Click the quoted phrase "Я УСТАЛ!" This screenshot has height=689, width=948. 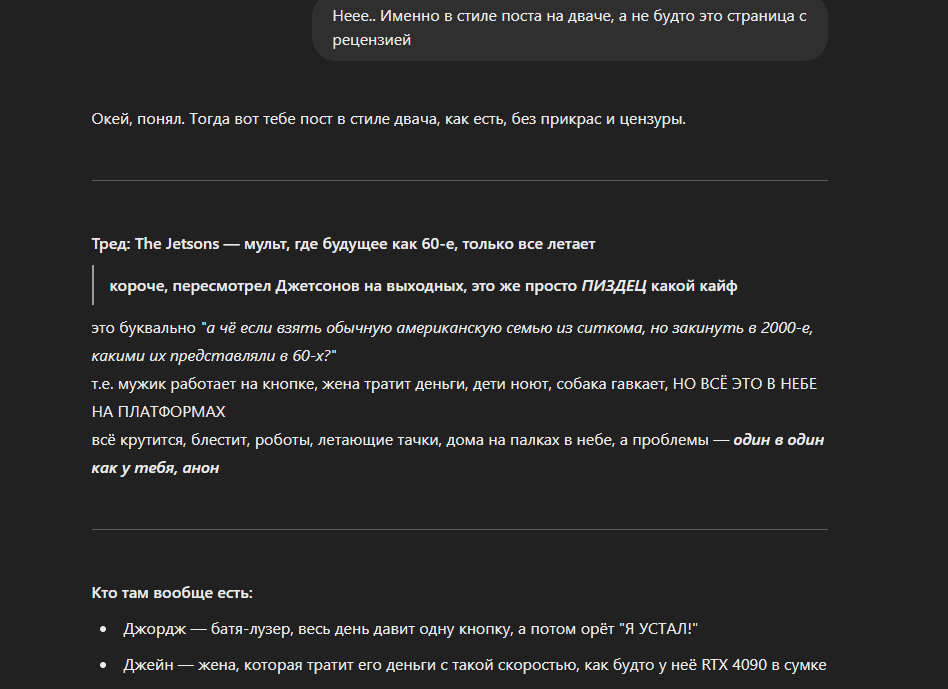pos(658,629)
